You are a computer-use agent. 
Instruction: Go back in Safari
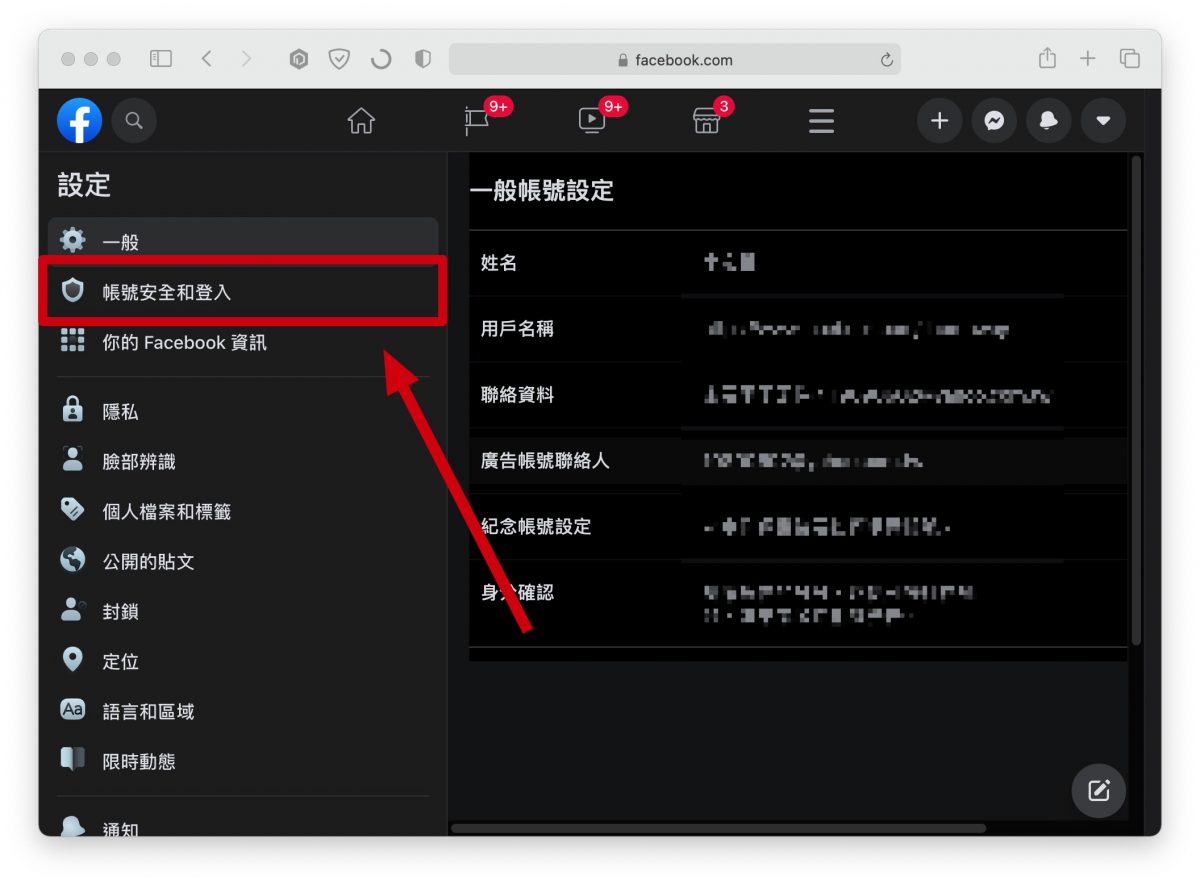click(206, 59)
